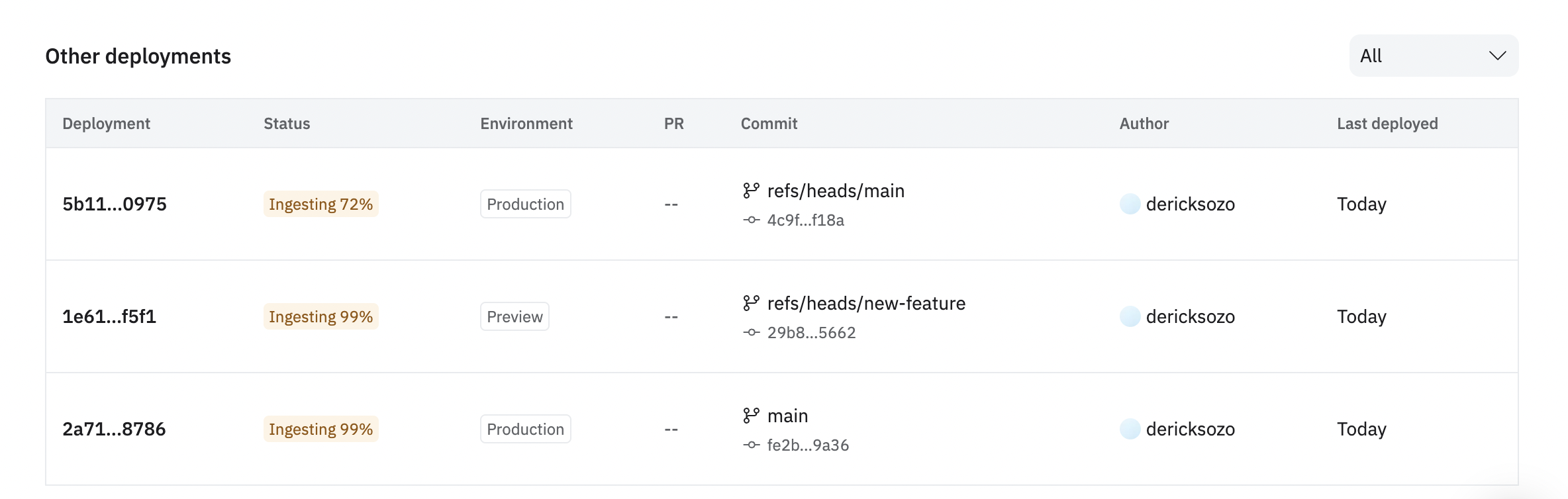Click dericksozo's avatar in the 2a71...8786 row
Image resolution: width=1568 pixels, height=499 pixels.
[x=1130, y=429]
